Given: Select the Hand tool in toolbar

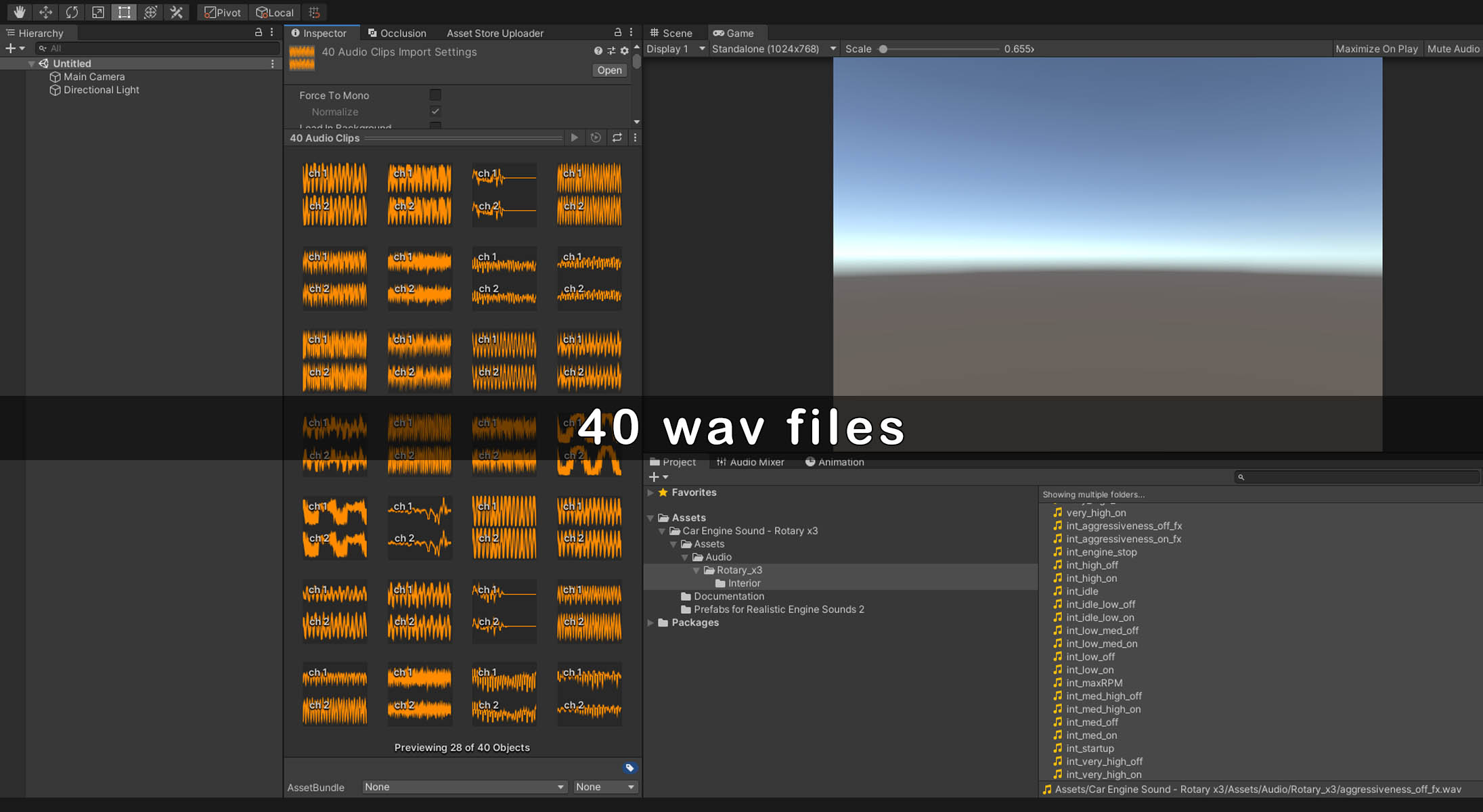Looking at the screenshot, I should pos(19,12).
